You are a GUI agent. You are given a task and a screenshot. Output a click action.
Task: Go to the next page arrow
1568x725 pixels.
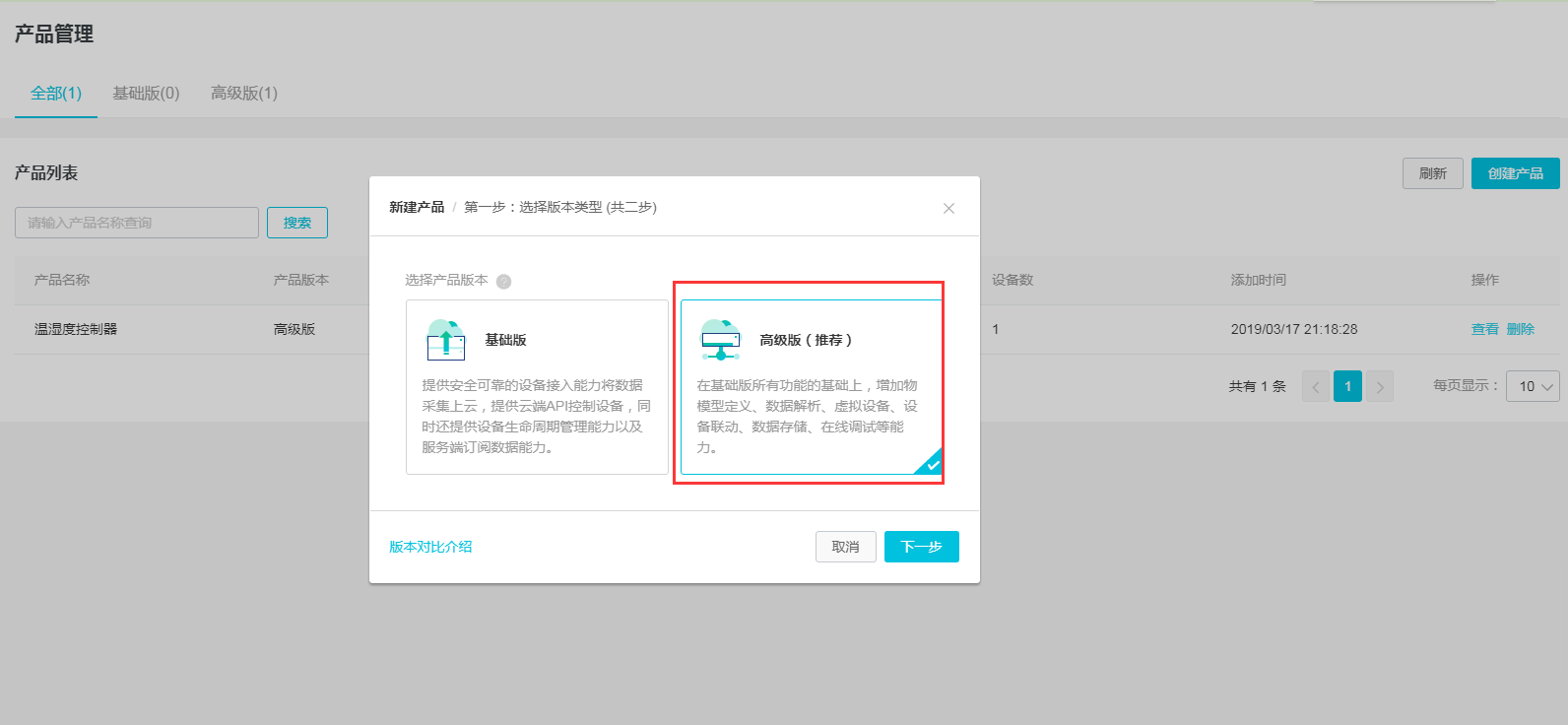click(x=1380, y=386)
